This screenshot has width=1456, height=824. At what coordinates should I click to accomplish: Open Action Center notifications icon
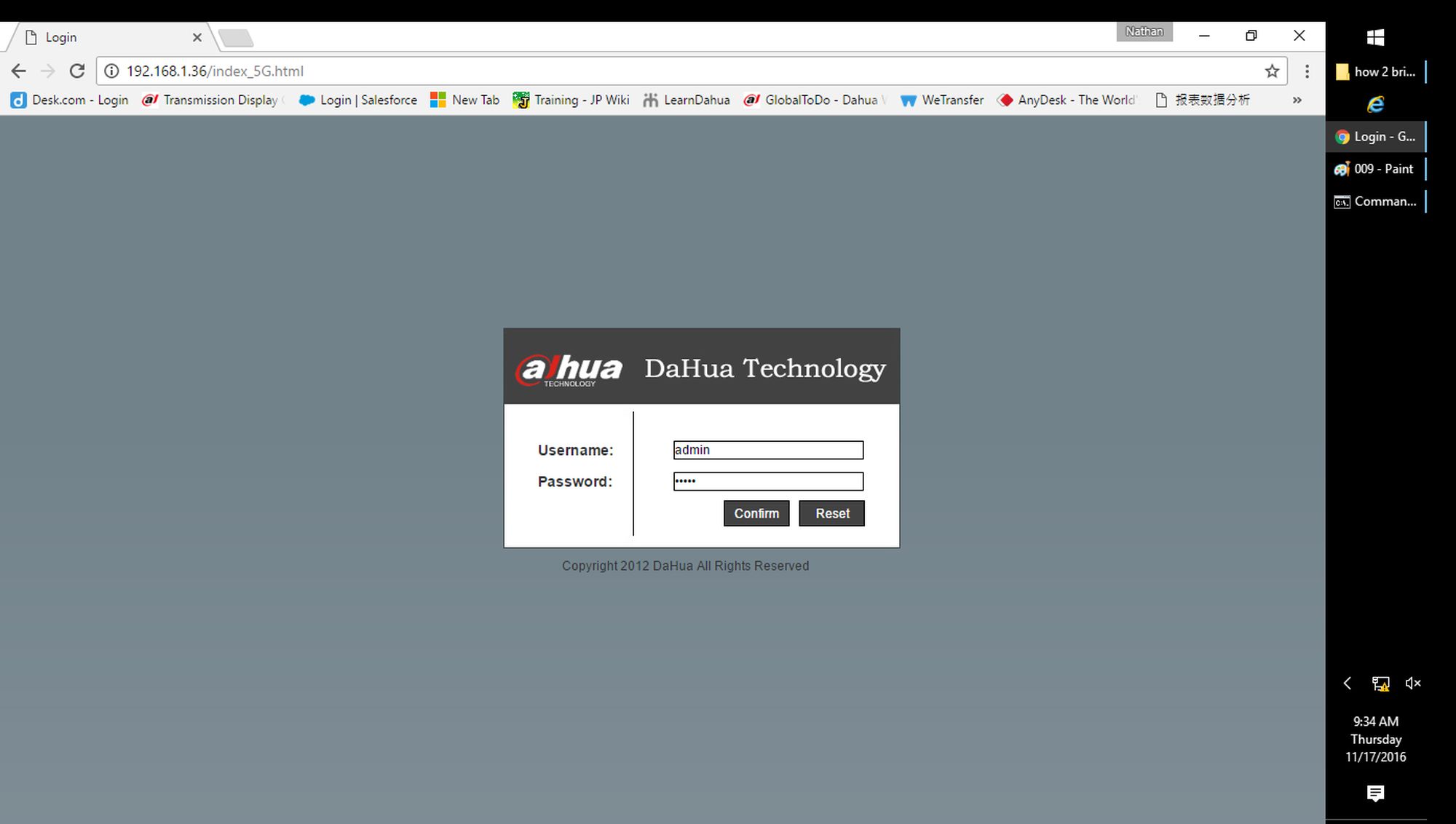[x=1375, y=793]
